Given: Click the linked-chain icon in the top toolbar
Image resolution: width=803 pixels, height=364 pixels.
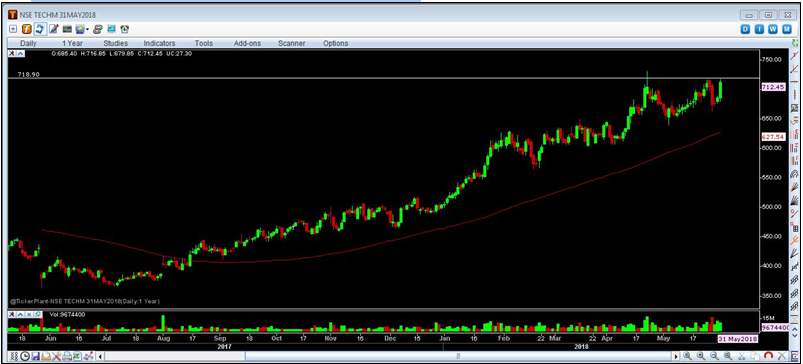Looking at the screenshot, I should 98,30.
